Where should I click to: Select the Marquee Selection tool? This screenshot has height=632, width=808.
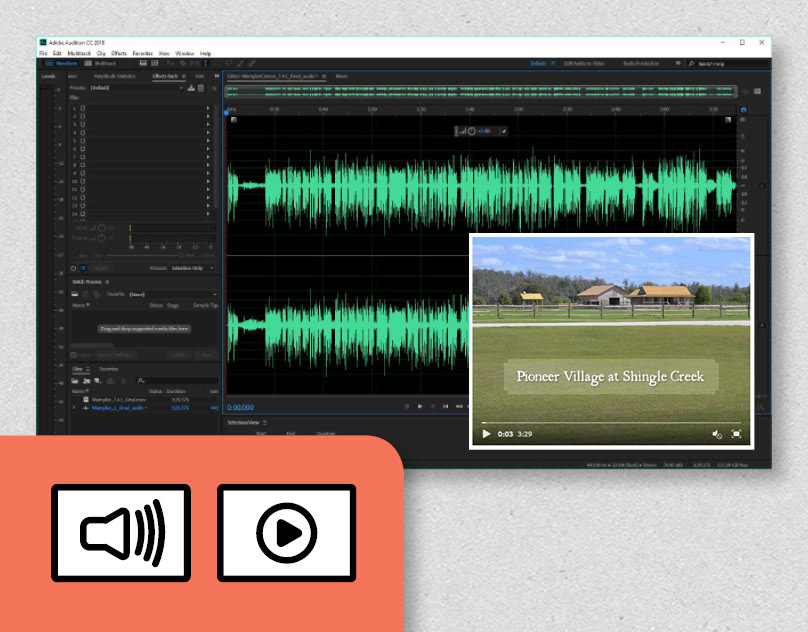217,63
